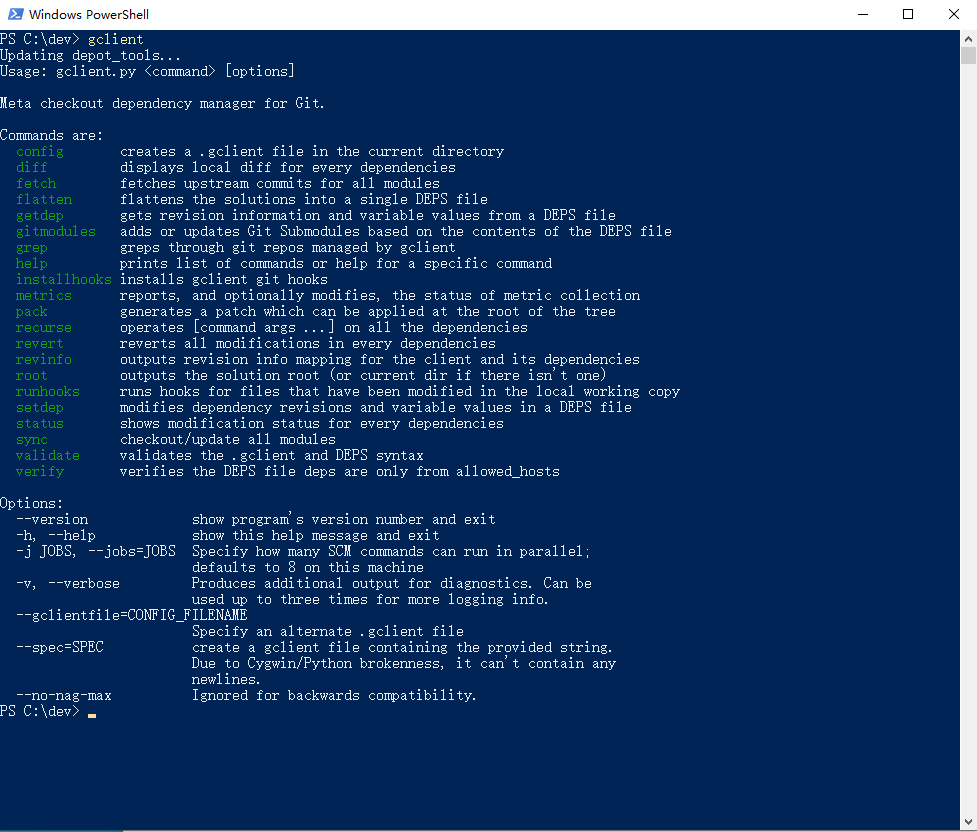This screenshot has height=832, width=977.
Task: Click 'show this help message and exit' text
Action: point(316,536)
